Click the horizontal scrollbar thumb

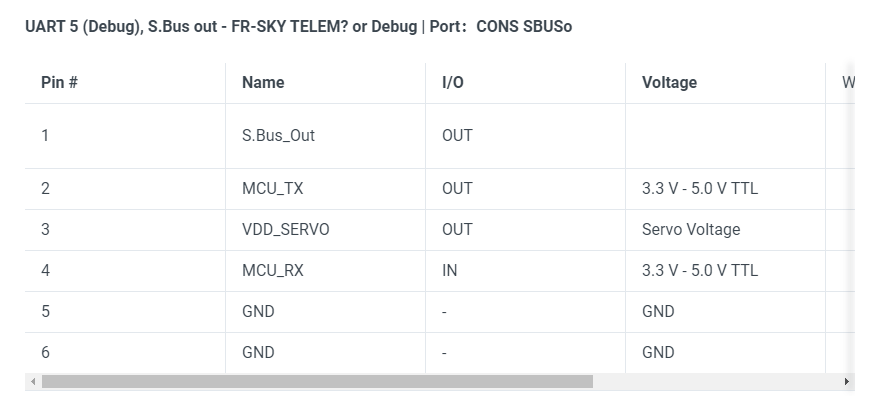[317, 382]
